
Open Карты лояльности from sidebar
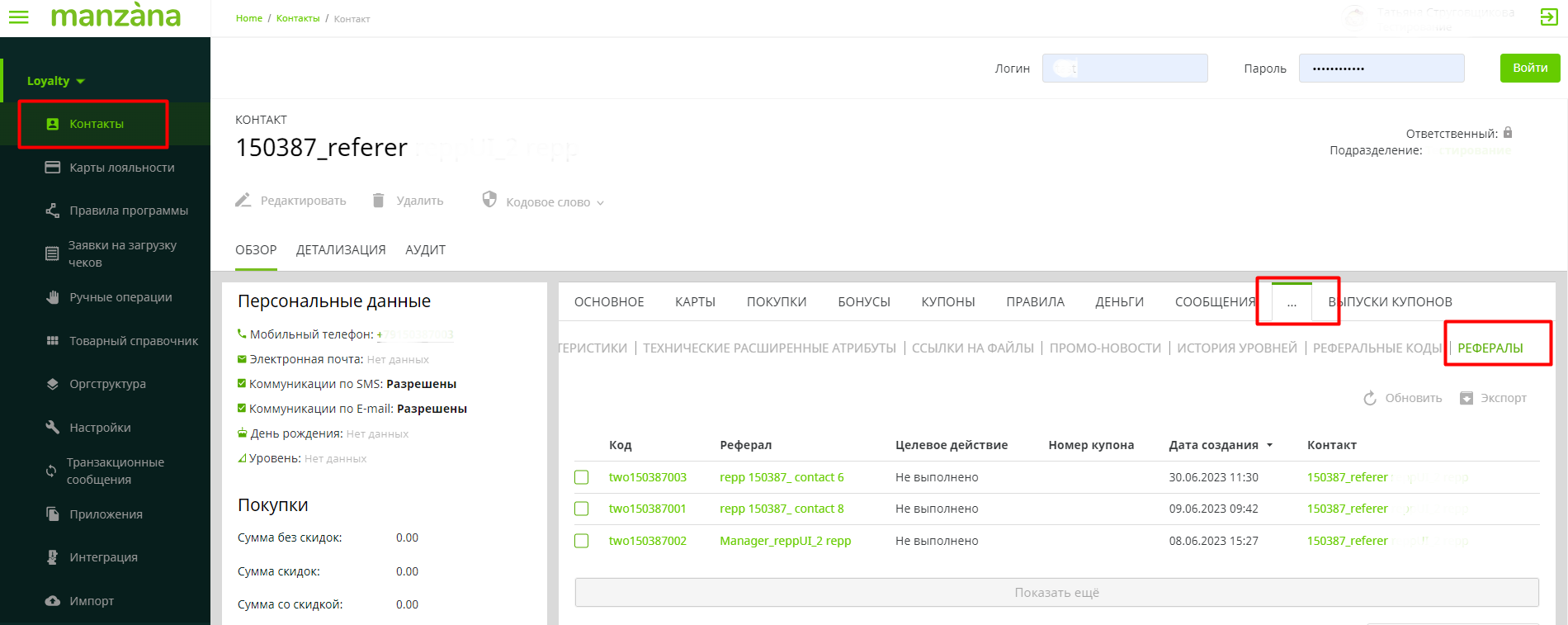(x=121, y=168)
